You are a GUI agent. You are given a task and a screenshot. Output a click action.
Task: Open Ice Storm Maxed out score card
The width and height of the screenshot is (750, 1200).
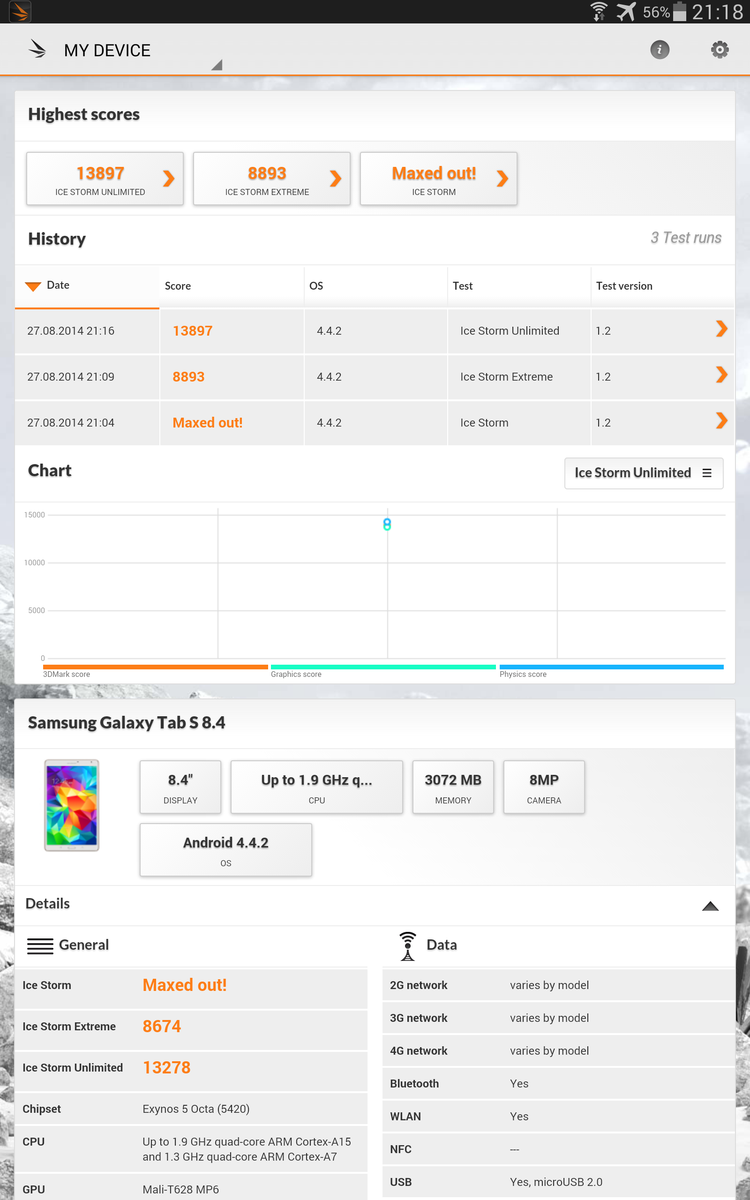coord(438,179)
